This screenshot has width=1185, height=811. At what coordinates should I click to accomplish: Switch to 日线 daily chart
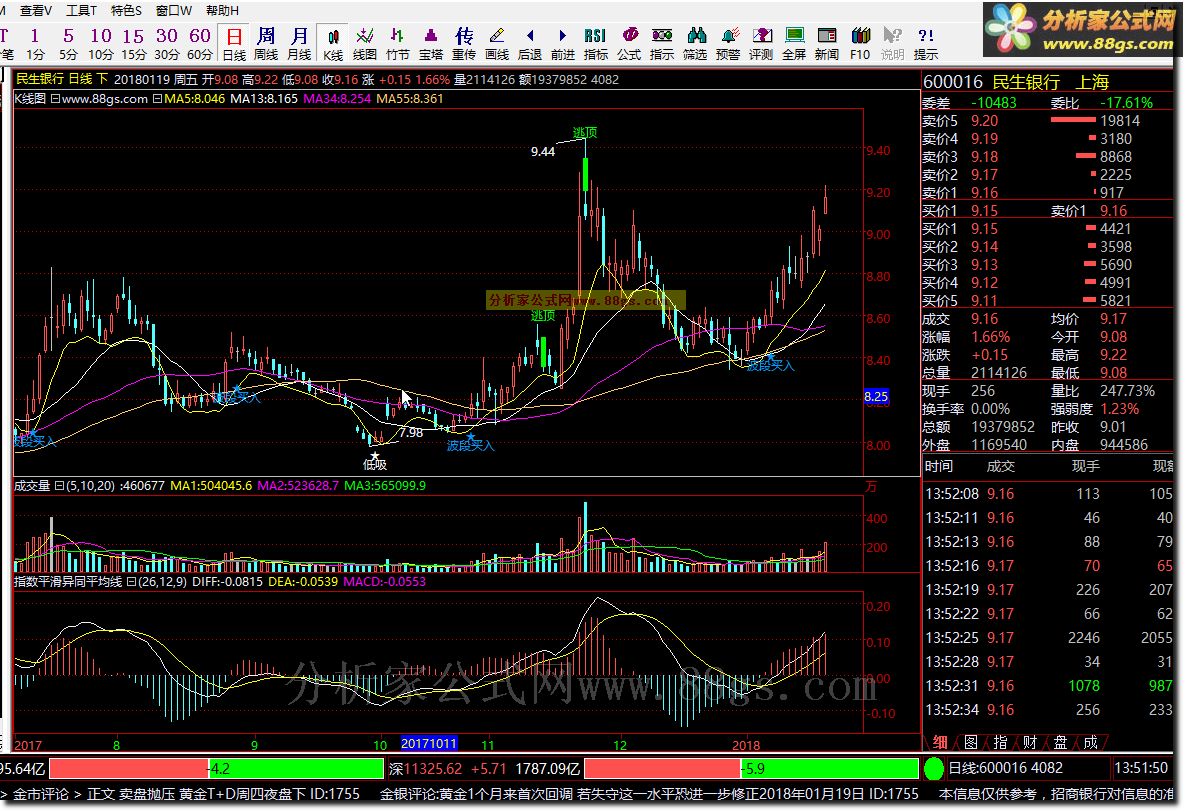[234, 43]
